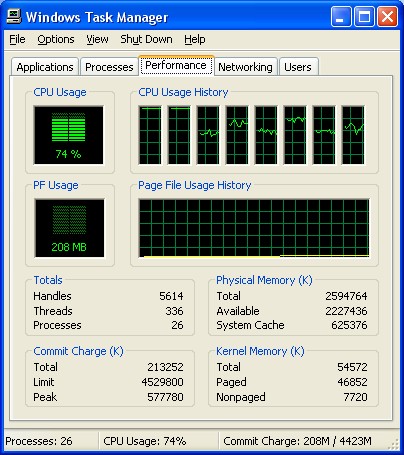
Task: Switch to the Applications tab
Action: point(45,67)
